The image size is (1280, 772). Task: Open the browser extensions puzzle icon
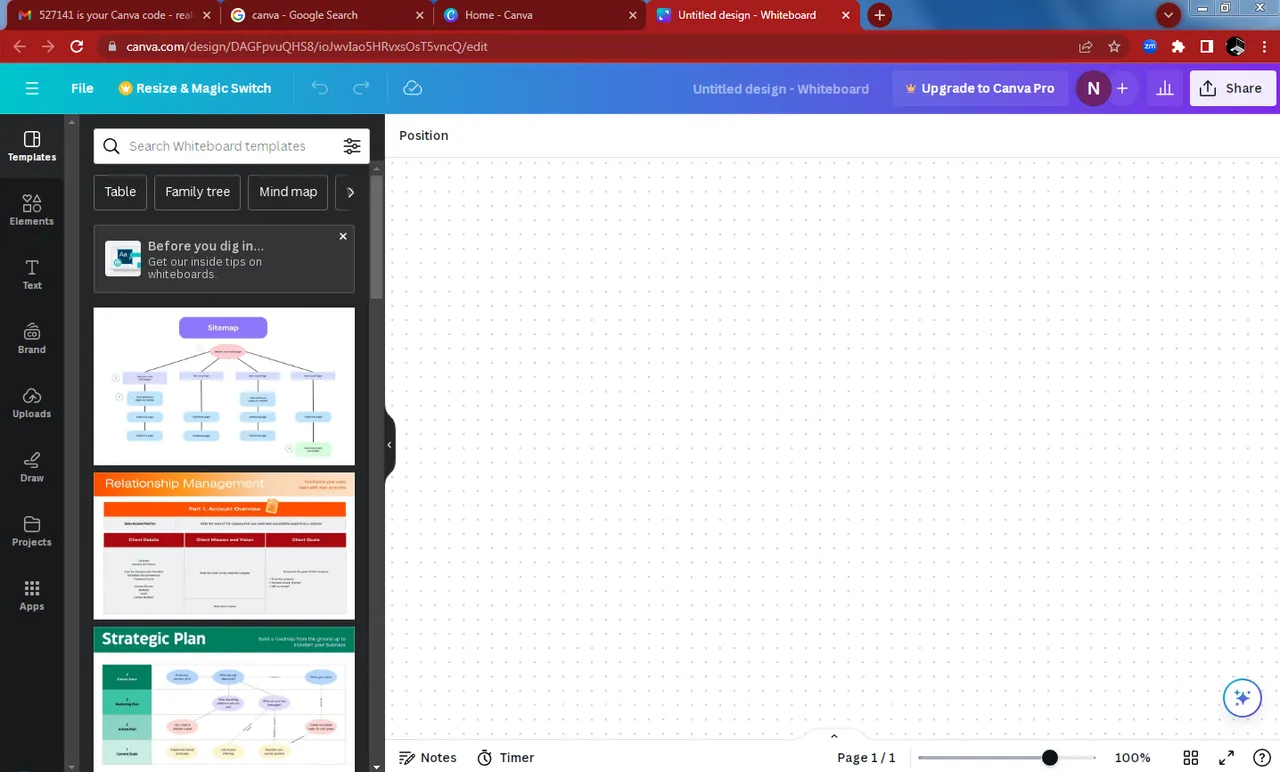click(1178, 47)
